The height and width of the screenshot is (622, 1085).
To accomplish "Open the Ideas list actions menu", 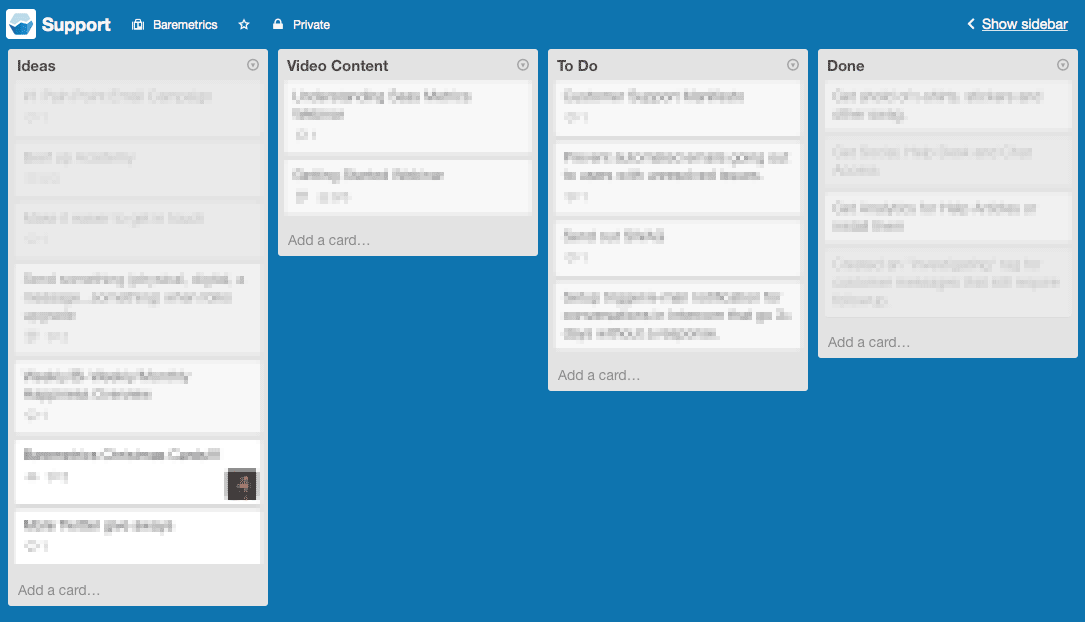I will [x=252, y=65].
